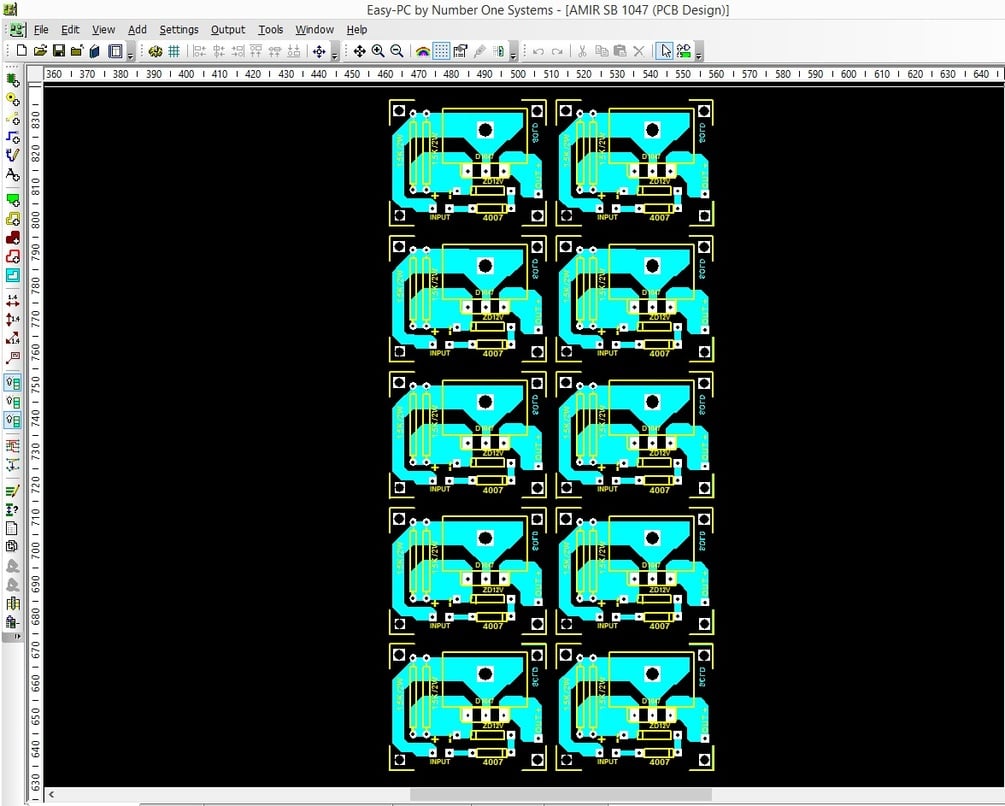Undo the last action
The width and height of the screenshot is (1005, 806).
537,50
